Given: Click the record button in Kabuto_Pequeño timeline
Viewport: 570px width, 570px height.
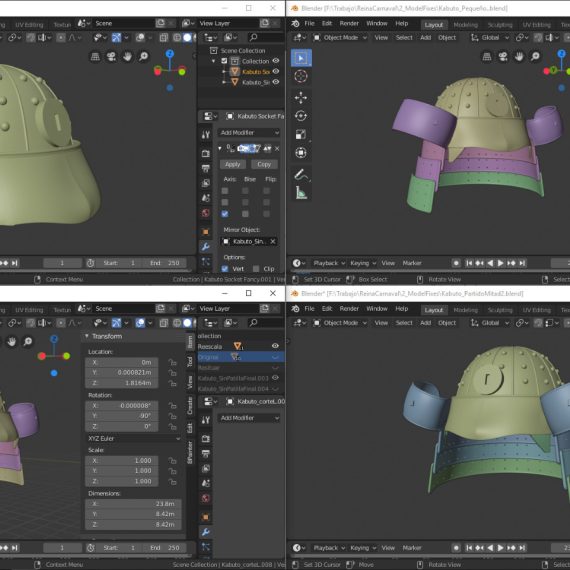Looking at the screenshot, I should (x=456, y=263).
